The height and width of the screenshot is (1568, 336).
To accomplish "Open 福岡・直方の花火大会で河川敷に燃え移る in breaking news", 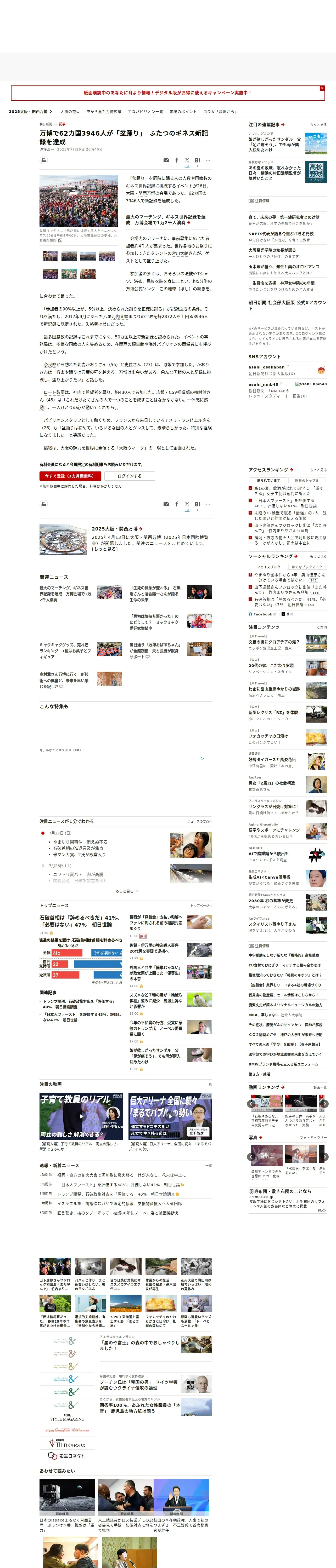I will click(x=121, y=1175).
